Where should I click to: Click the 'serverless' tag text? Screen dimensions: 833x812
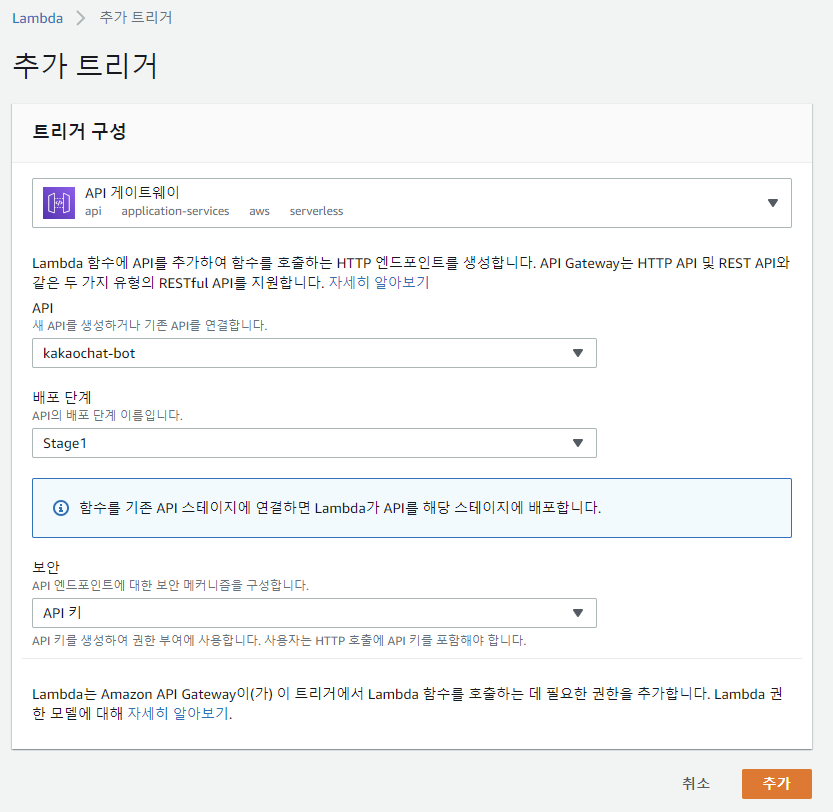coord(316,212)
